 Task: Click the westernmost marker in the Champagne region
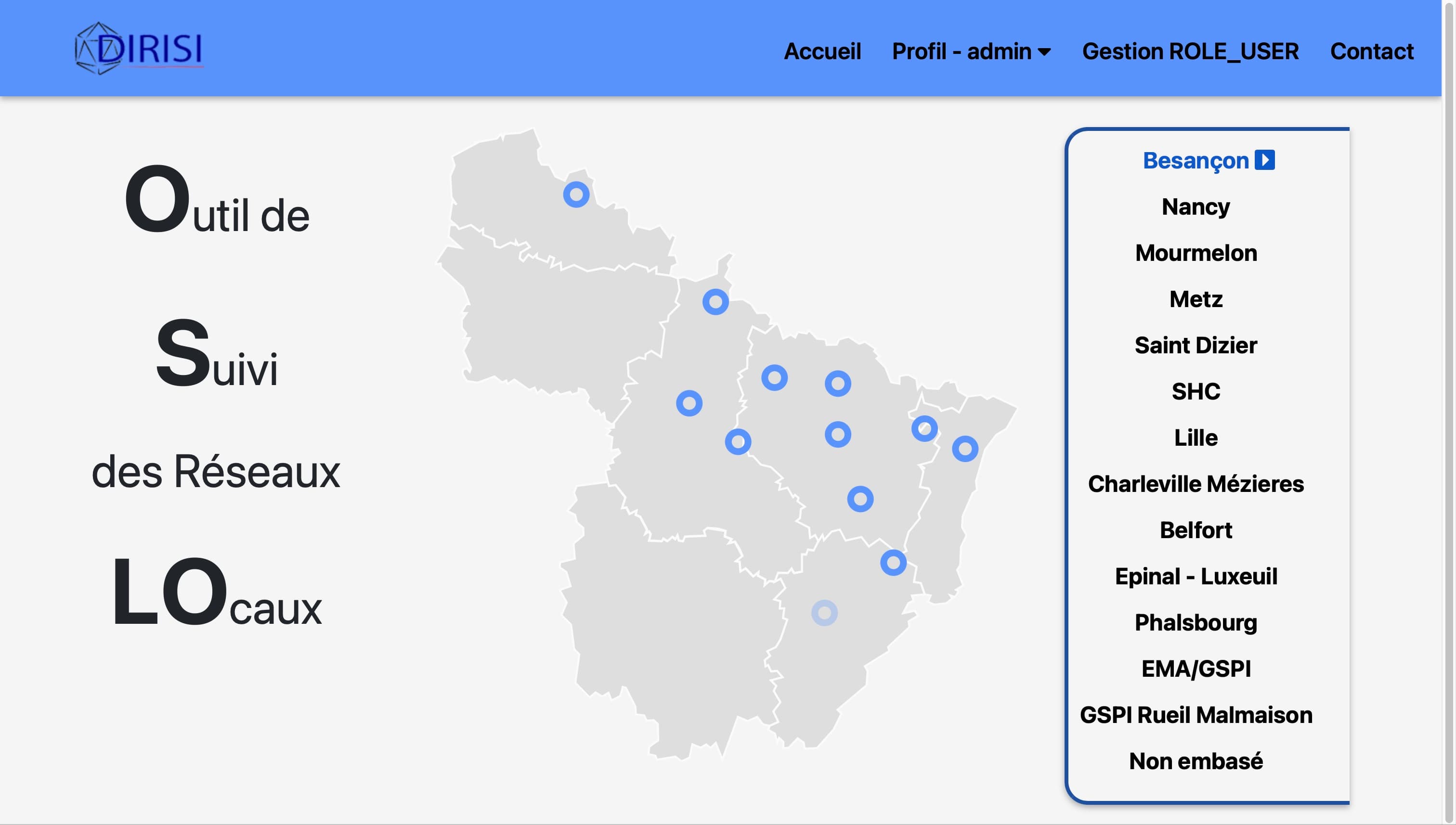point(689,403)
